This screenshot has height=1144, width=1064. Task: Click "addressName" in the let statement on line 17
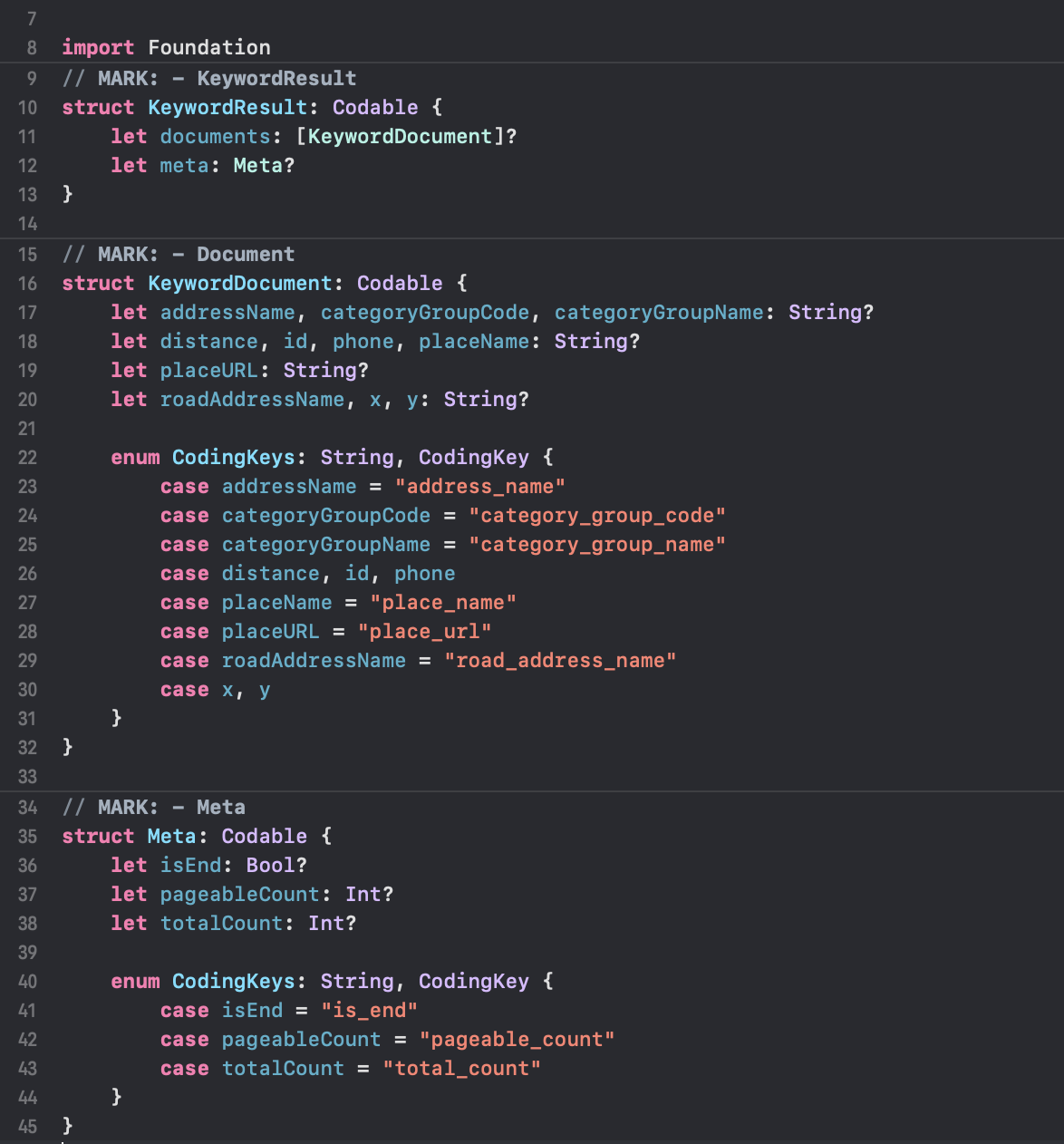click(227, 312)
